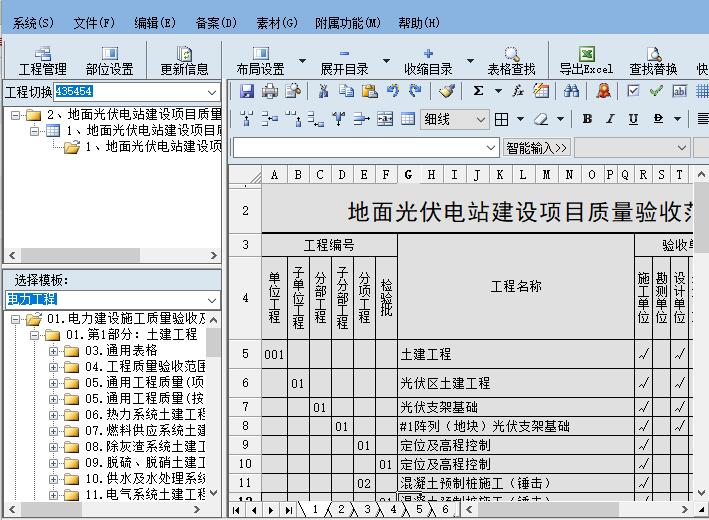Screen dimensions: 709x520
Task: Toggle italic text formatting
Action: (611, 119)
